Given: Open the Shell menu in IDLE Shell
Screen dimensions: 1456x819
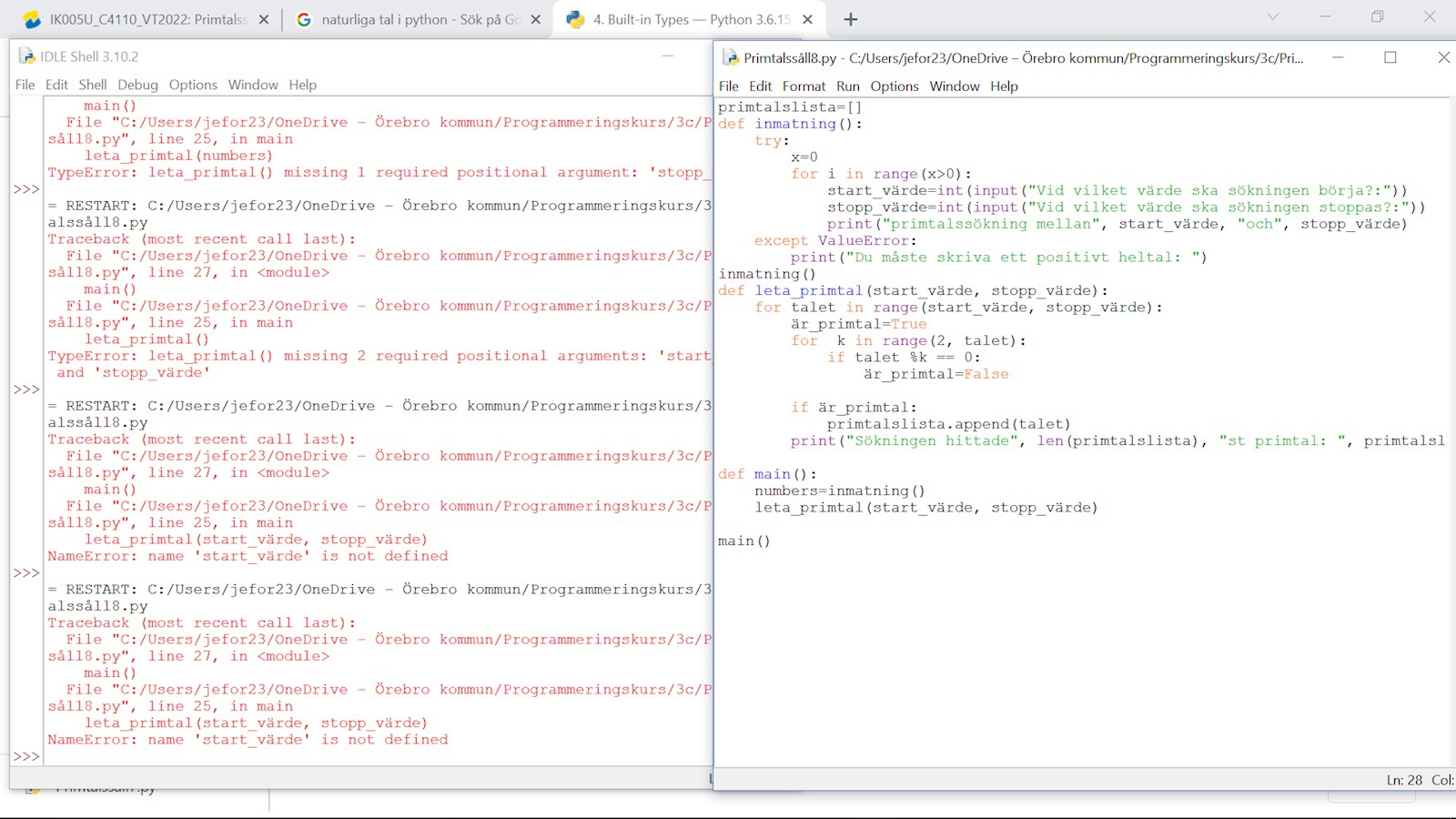Looking at the screenshot, I should pyautogui.click(x=92, y=85).
